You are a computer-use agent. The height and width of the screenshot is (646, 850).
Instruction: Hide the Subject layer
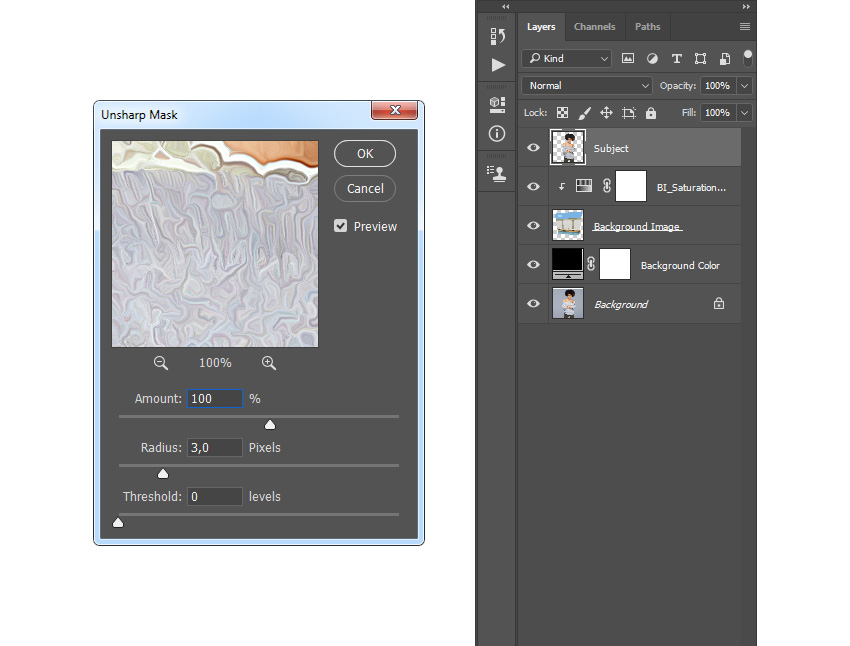(x=533, y=148)
